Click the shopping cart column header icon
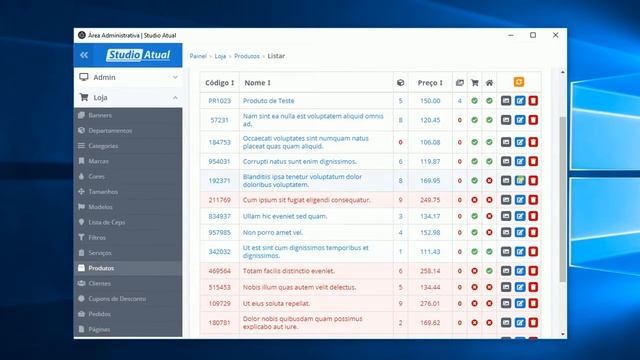 click(x=474, y=83)
